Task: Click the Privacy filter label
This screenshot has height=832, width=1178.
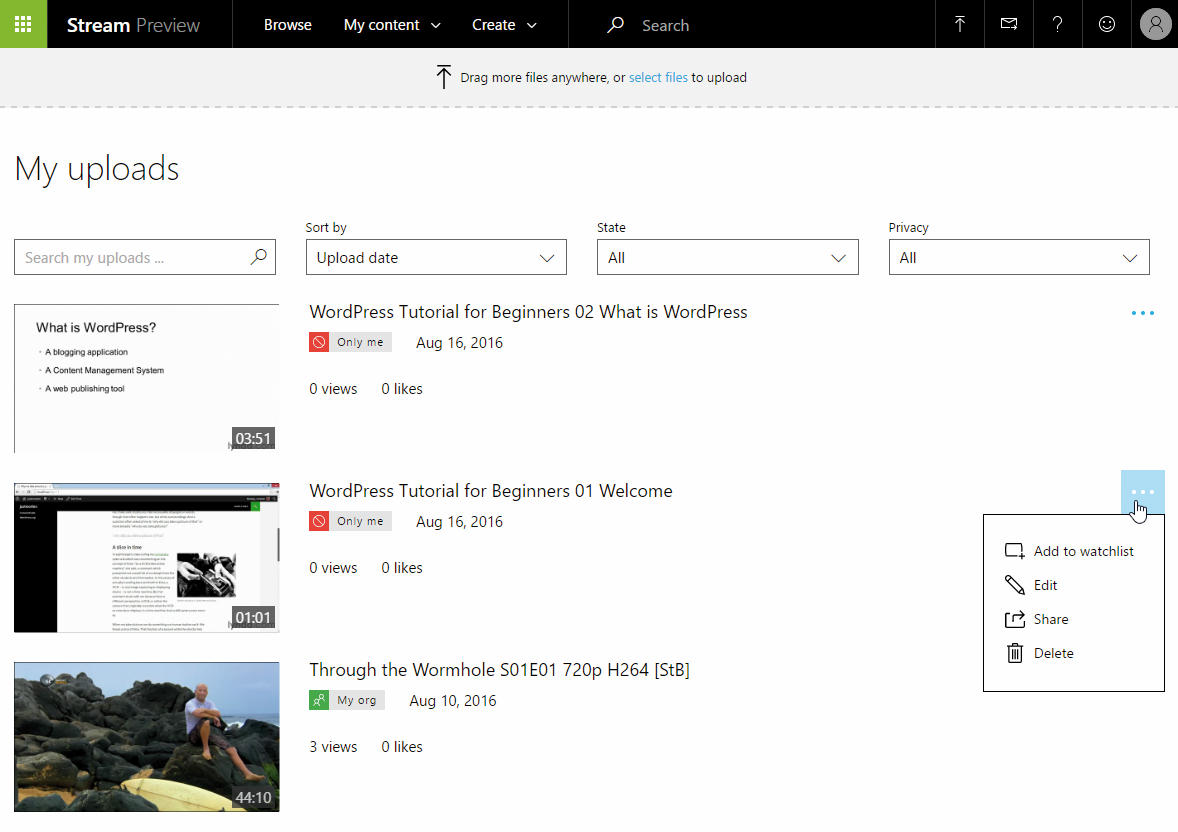Action: pos(908,227)
